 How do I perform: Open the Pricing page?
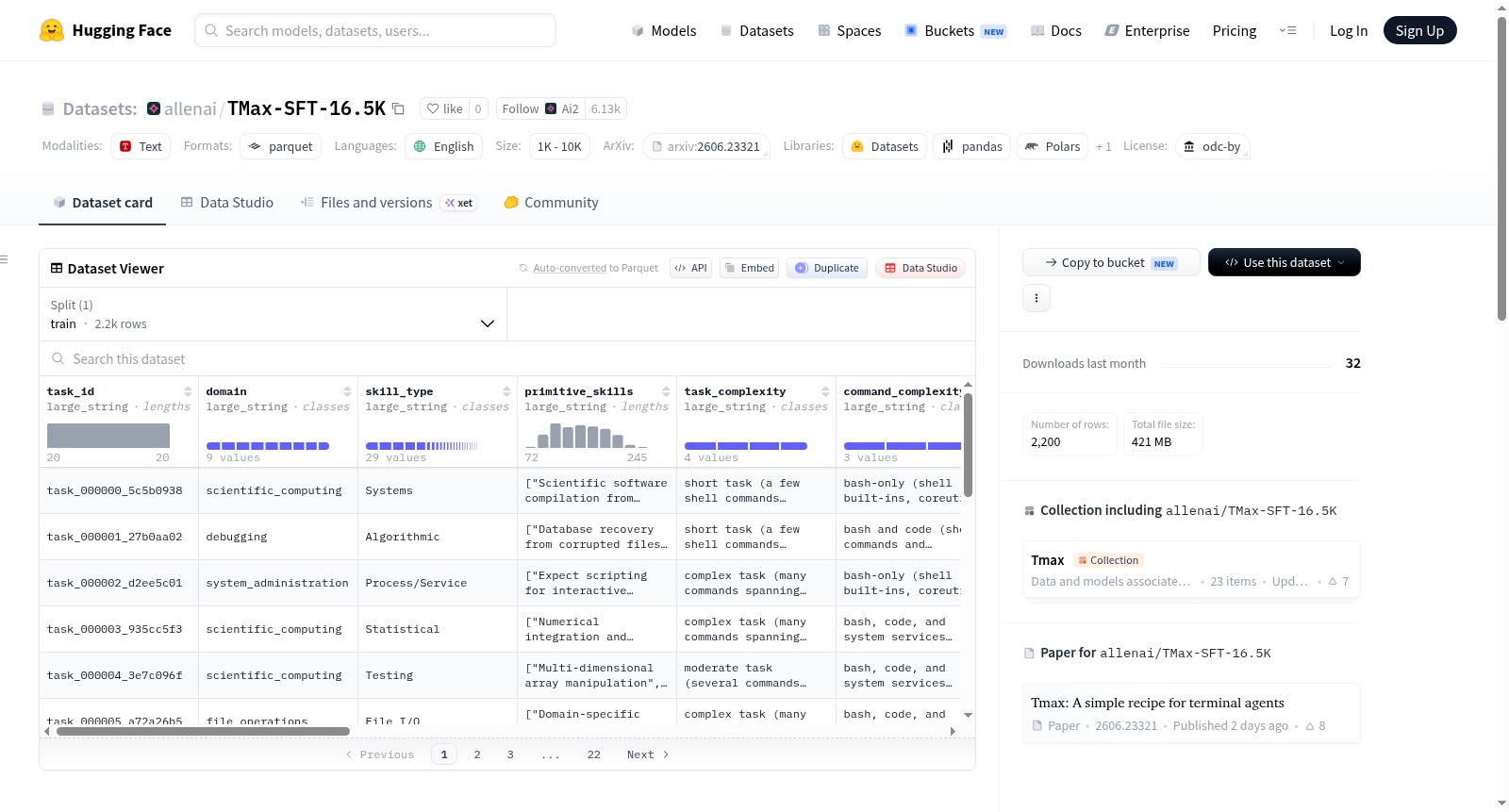pos(1234,30)
